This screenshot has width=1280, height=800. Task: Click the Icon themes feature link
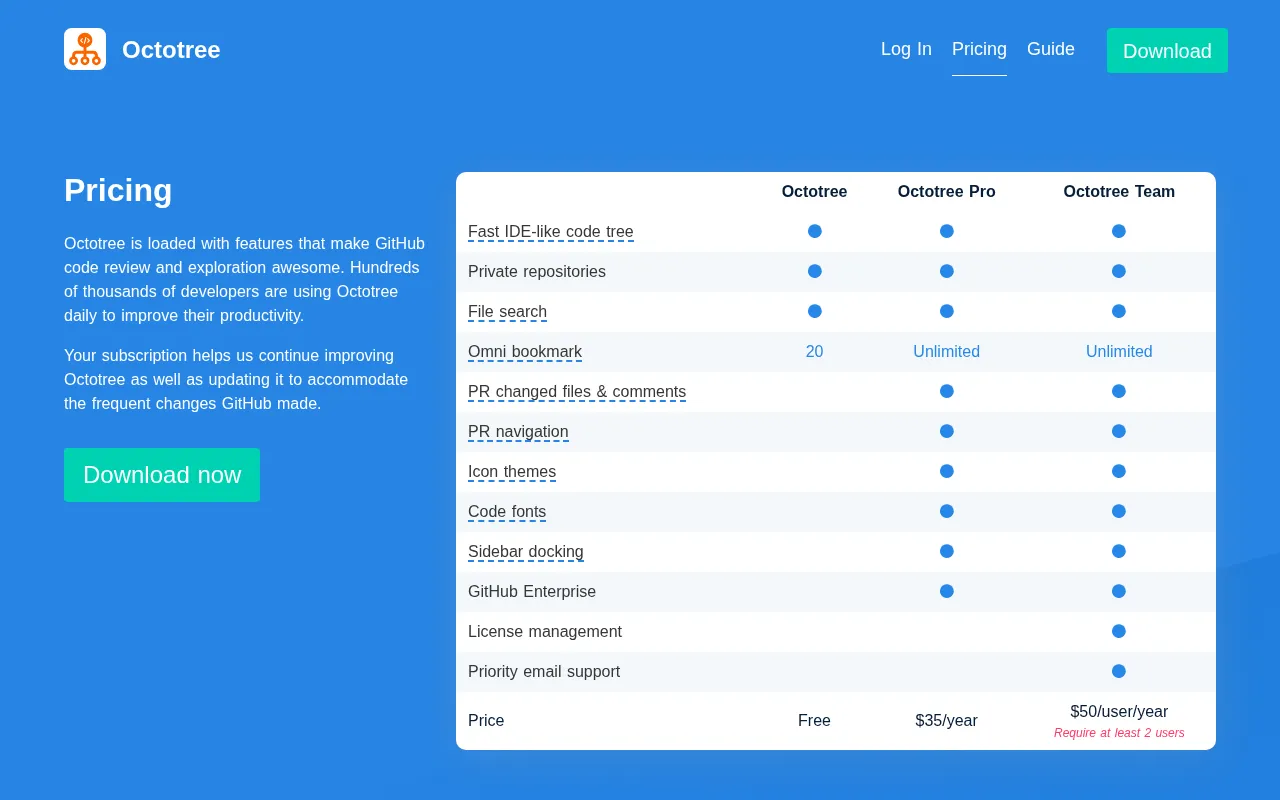point(512,472)
